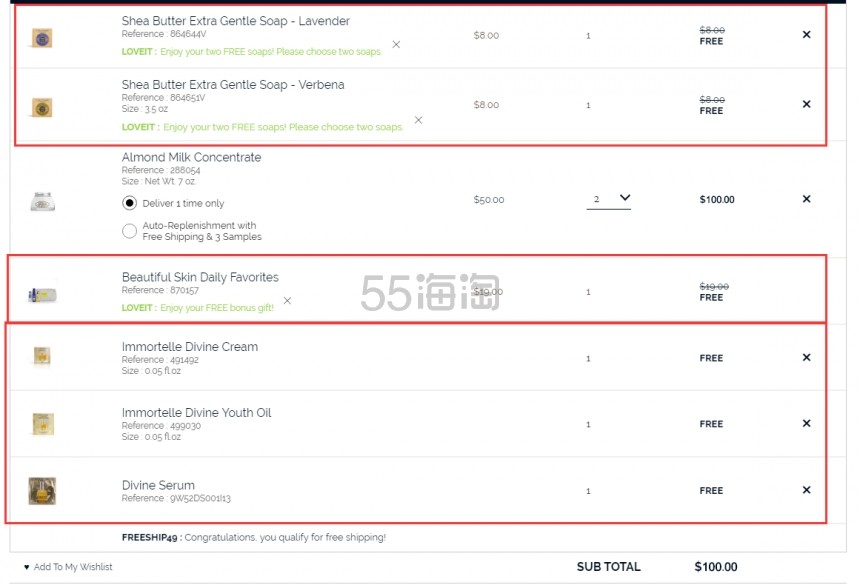Open Immortelle Divine Youth Oil product link
This screenshot has height=585, width=860.
196,412
